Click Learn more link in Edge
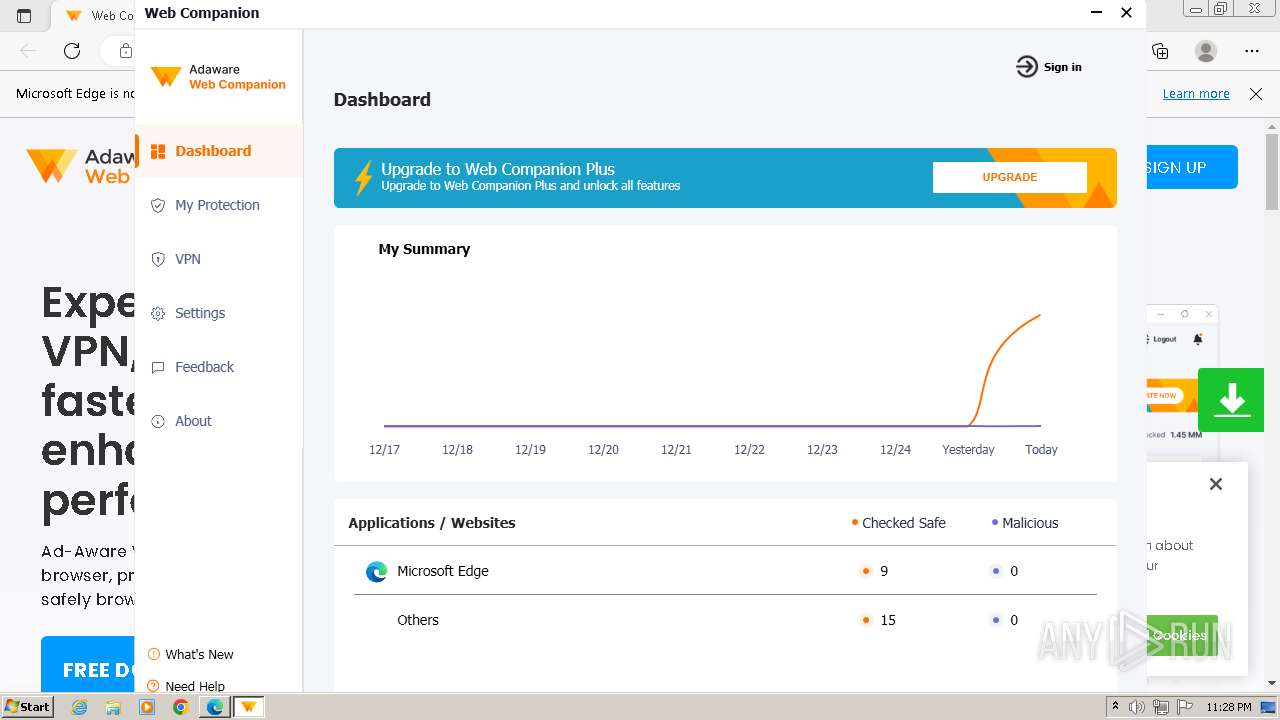This screenshot has width=1280, height=720. coord(1196,93)
